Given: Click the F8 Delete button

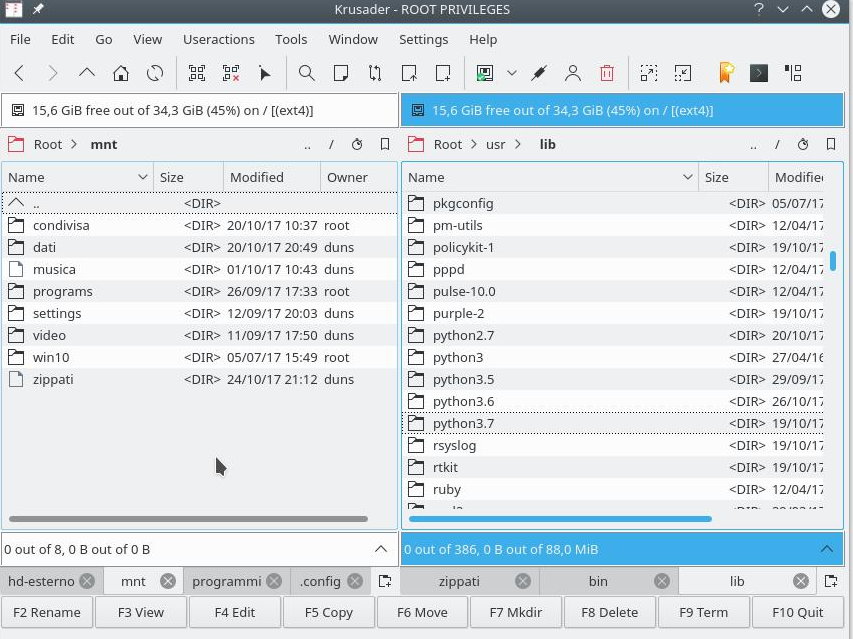Looking at the screenshot, I should tap(610, 612).
